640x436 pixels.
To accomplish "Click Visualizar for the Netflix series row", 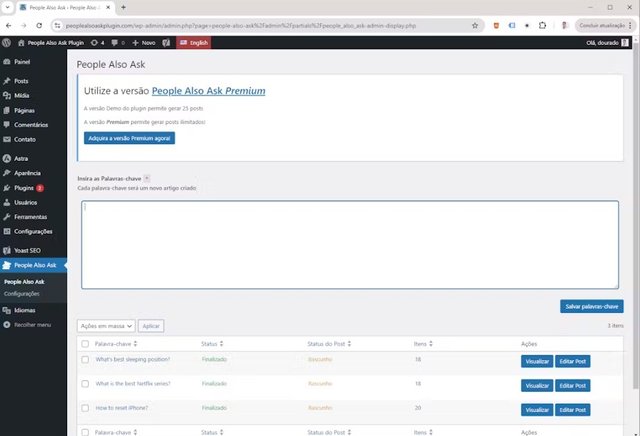I will point(537,385).
